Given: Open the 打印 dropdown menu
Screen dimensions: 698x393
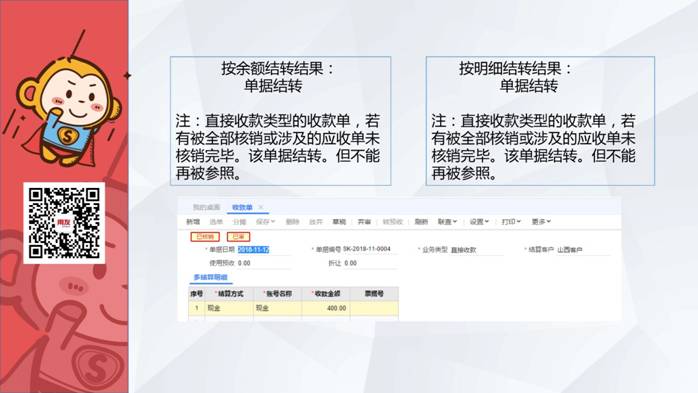Looking at the screenshot, I should click(511, 222).
